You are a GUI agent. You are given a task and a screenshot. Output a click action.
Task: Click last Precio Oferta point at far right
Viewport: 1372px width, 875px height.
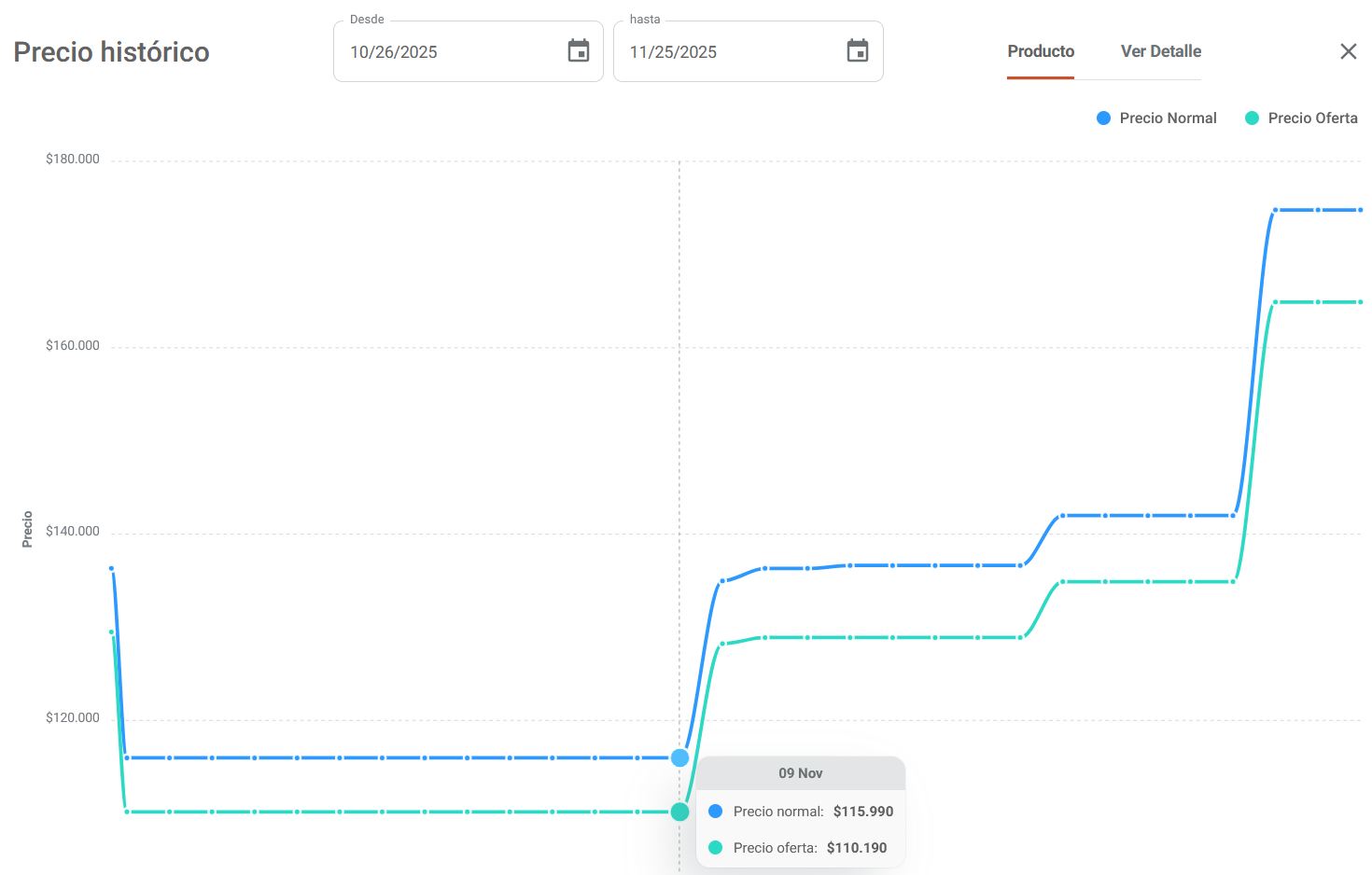click(x=1360, y=302)
